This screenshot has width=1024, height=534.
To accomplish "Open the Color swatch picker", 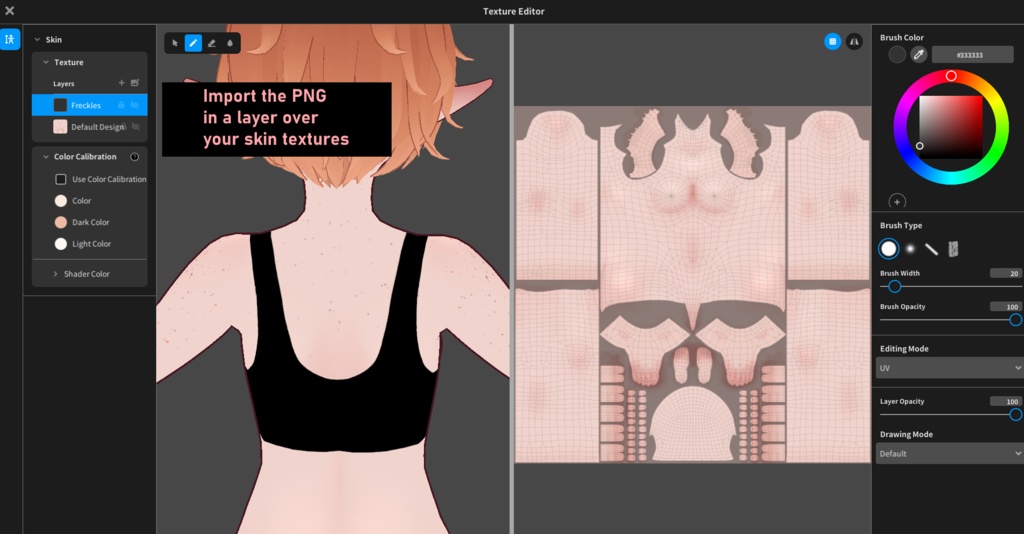I will coord(61,200).
